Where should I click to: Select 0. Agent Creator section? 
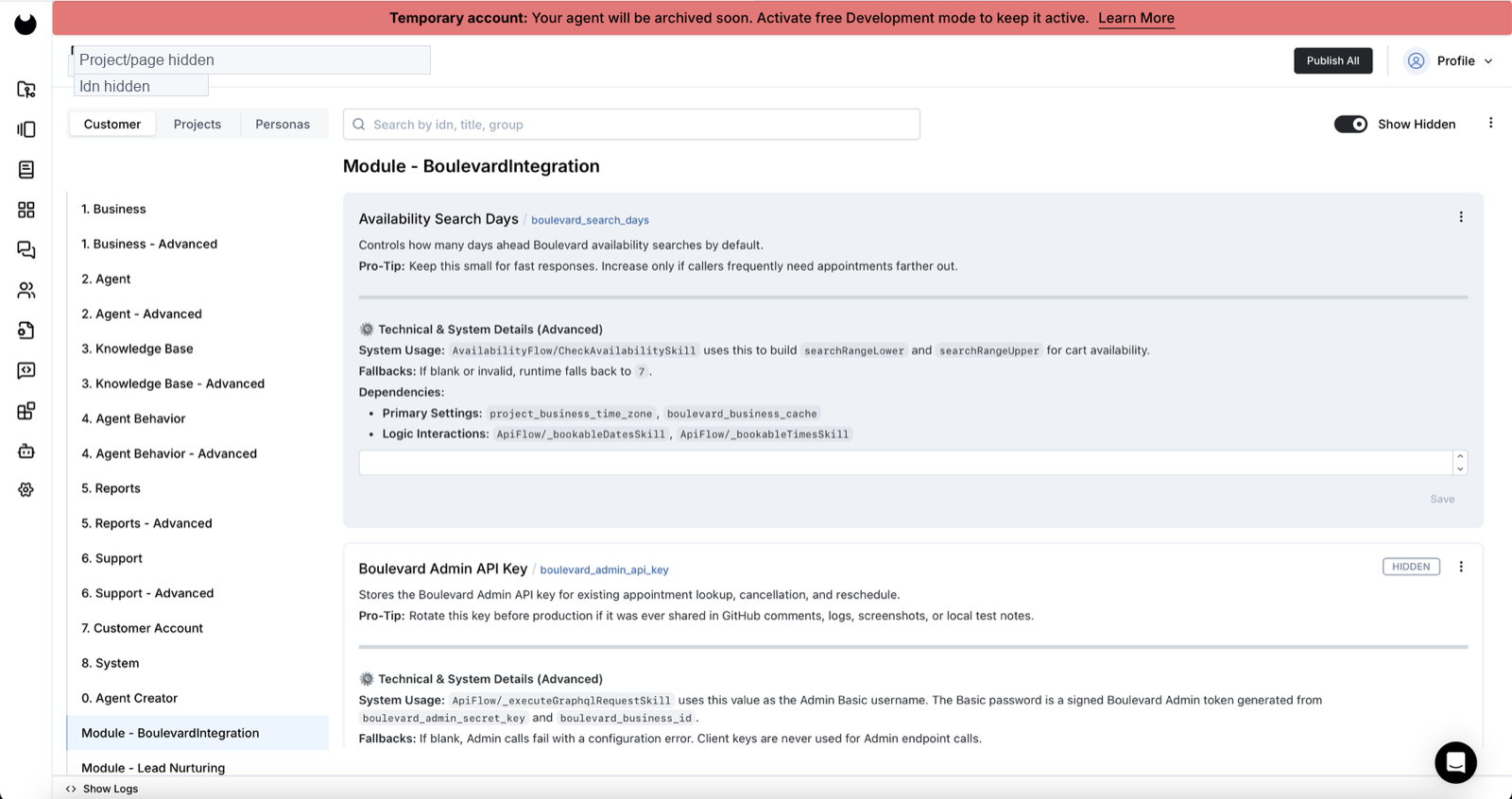198,698
